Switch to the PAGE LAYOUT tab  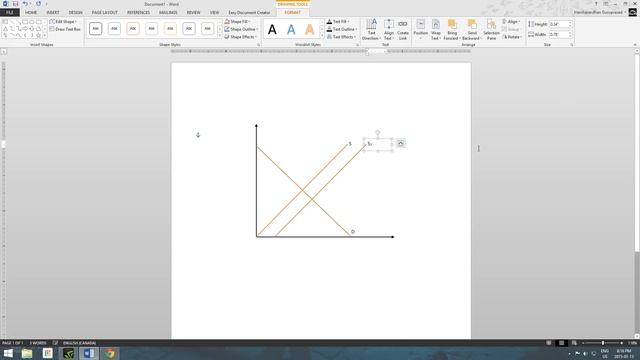(x=104, y=12)
